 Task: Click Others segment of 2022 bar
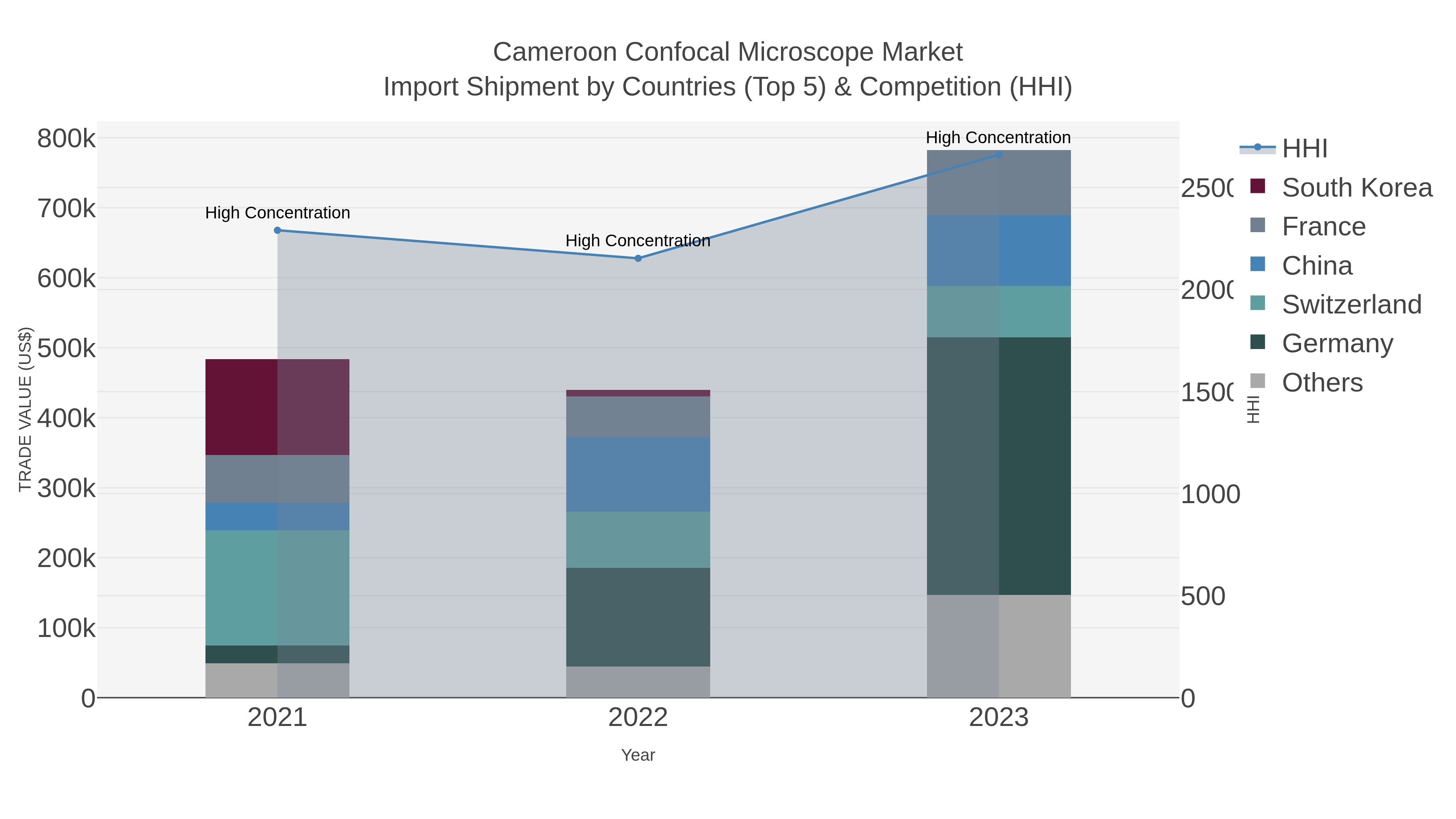pyautogui.click(x=638, y=682)
